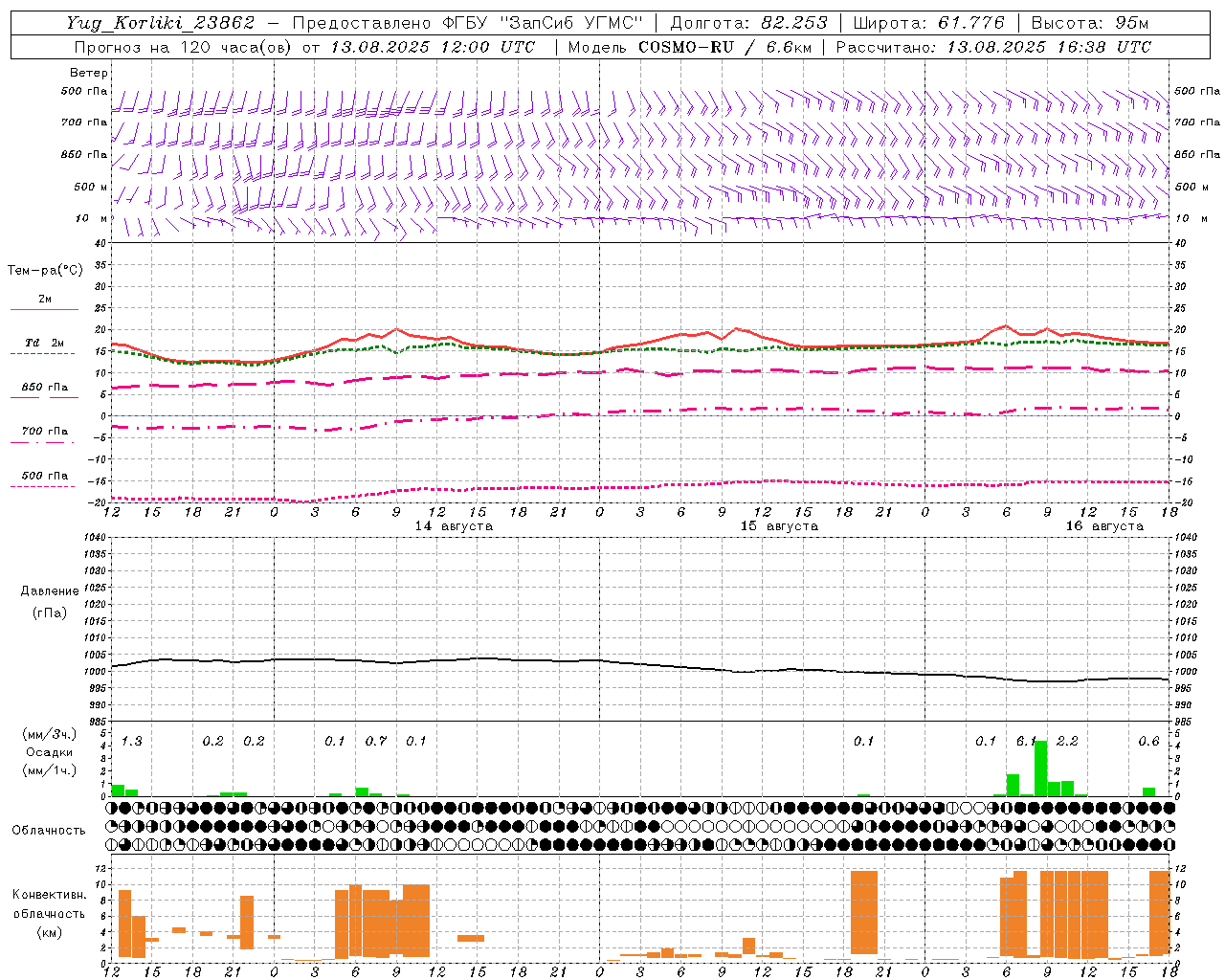Select the model name COSMO-RU
The height and width of the screenshot is (980, 1225).
[x=686, y=47]
